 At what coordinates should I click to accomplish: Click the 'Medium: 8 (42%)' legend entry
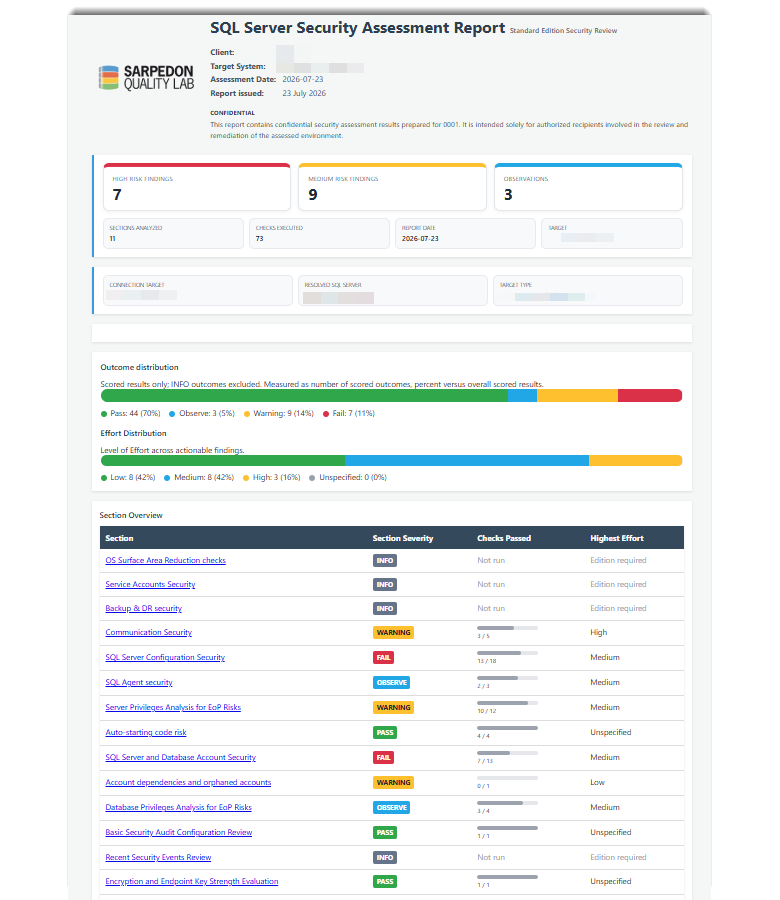pyautogui.click(x=199, y=478)
